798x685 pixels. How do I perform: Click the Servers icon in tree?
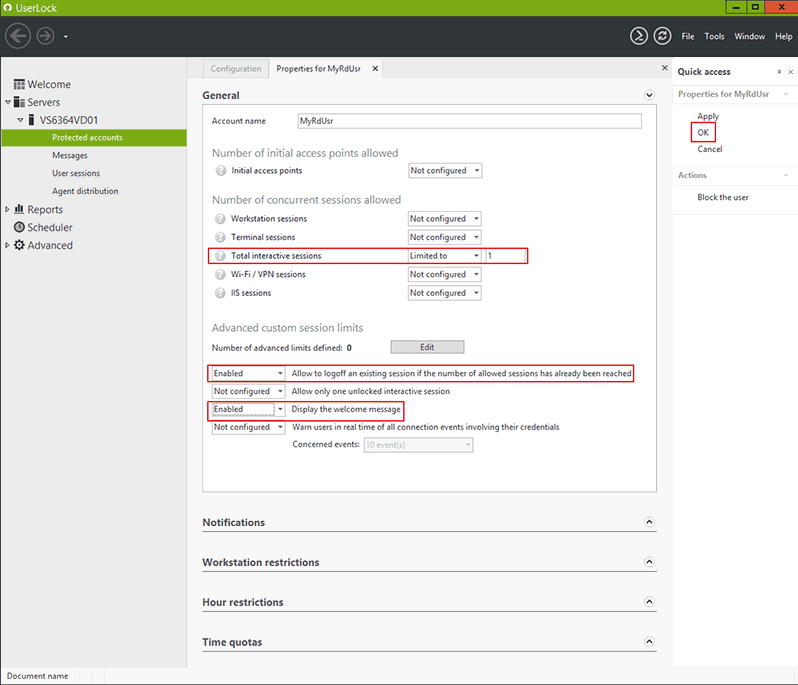(x=19, y=102)
